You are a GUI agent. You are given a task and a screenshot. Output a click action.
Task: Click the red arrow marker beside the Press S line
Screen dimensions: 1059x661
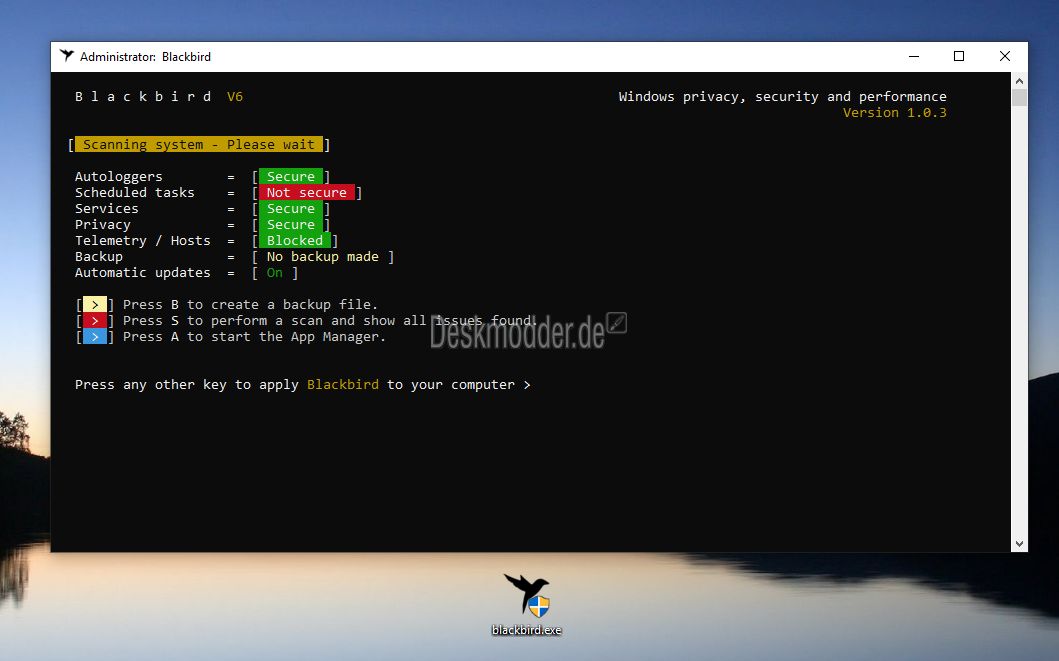tap(95, 321)
